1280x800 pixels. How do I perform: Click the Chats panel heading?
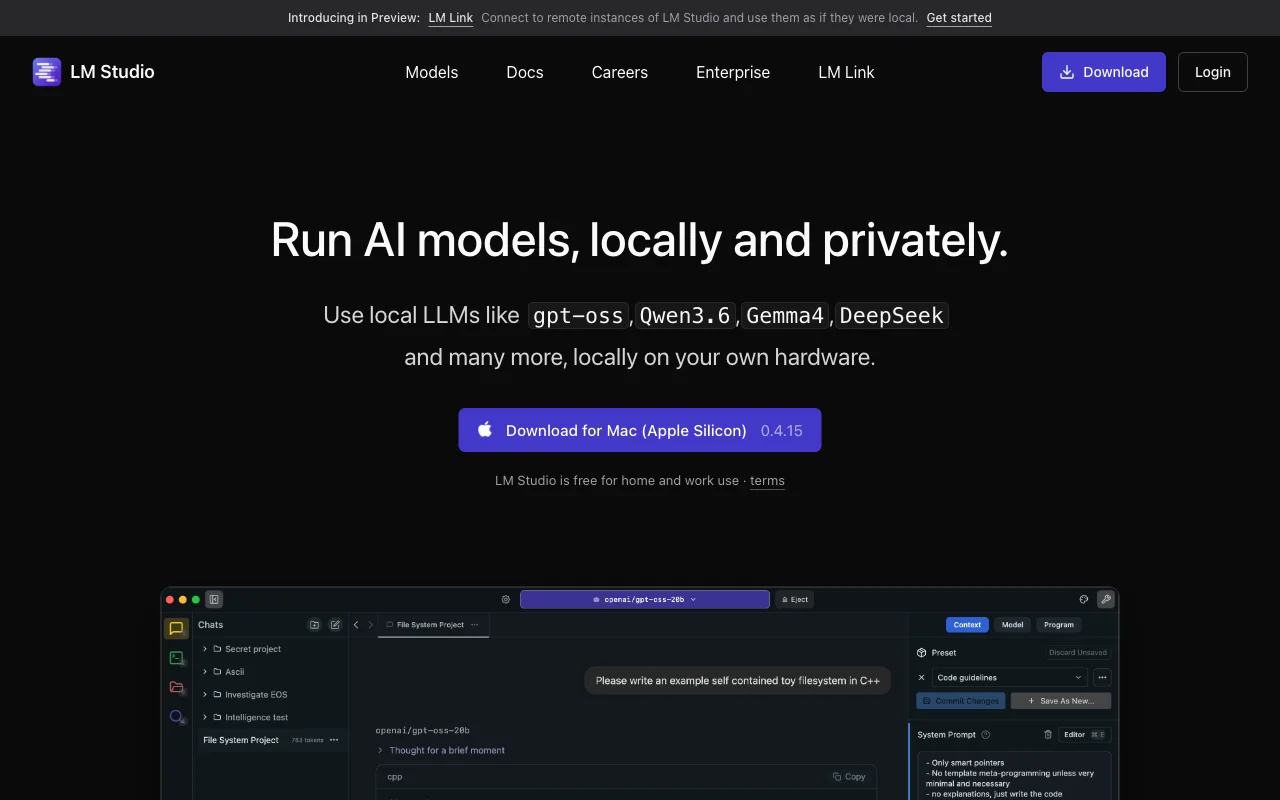pyautogui.click(x=211, y=625)
